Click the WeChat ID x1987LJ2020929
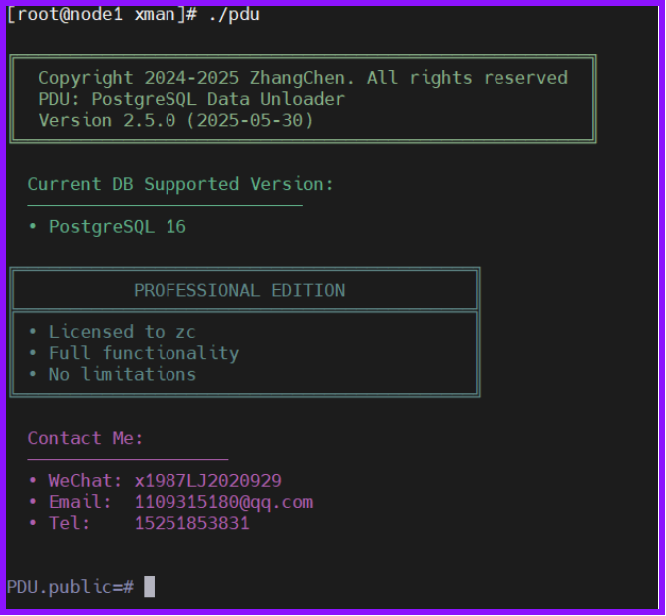This screenshot has height=616, width=666. [208, 481]
